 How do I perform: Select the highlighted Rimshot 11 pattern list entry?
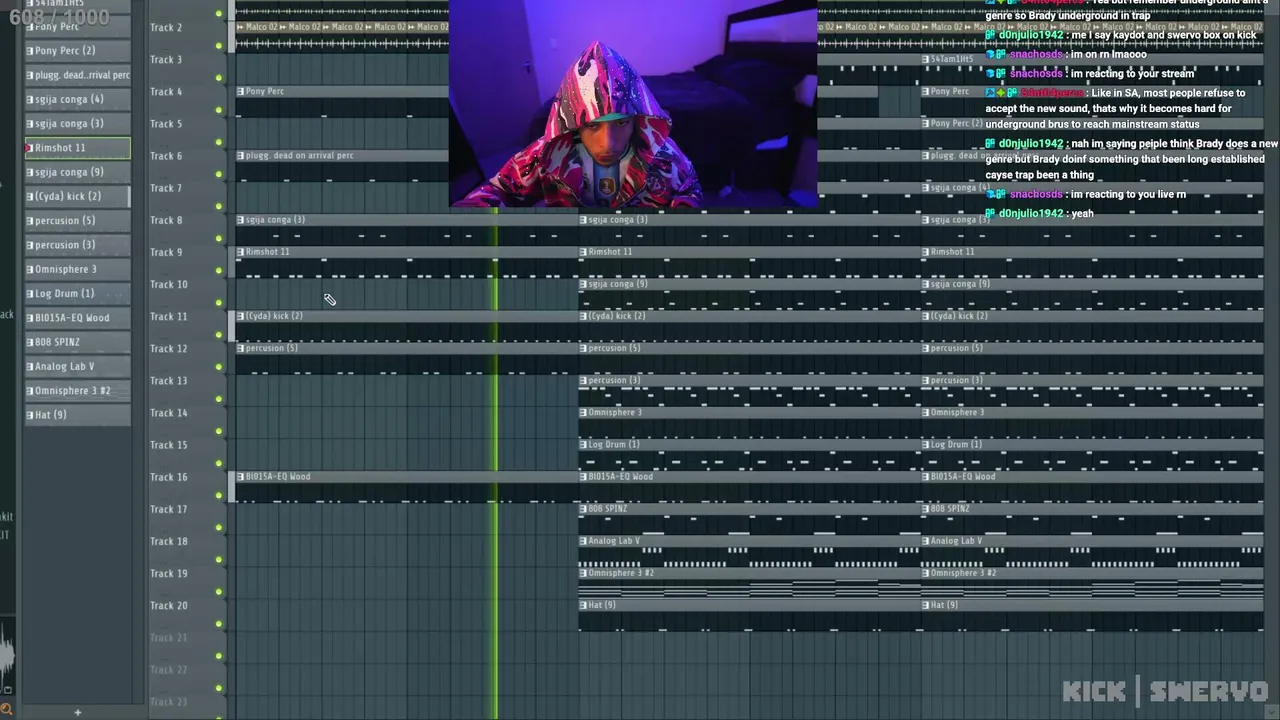[x=78, y=148]
